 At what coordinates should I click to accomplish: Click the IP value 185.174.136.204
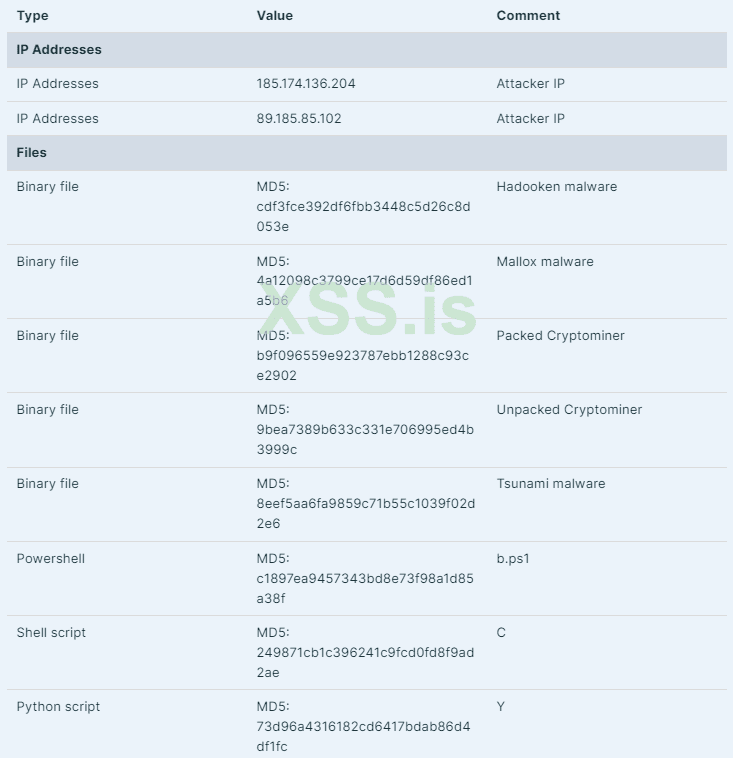click(306, 84)
